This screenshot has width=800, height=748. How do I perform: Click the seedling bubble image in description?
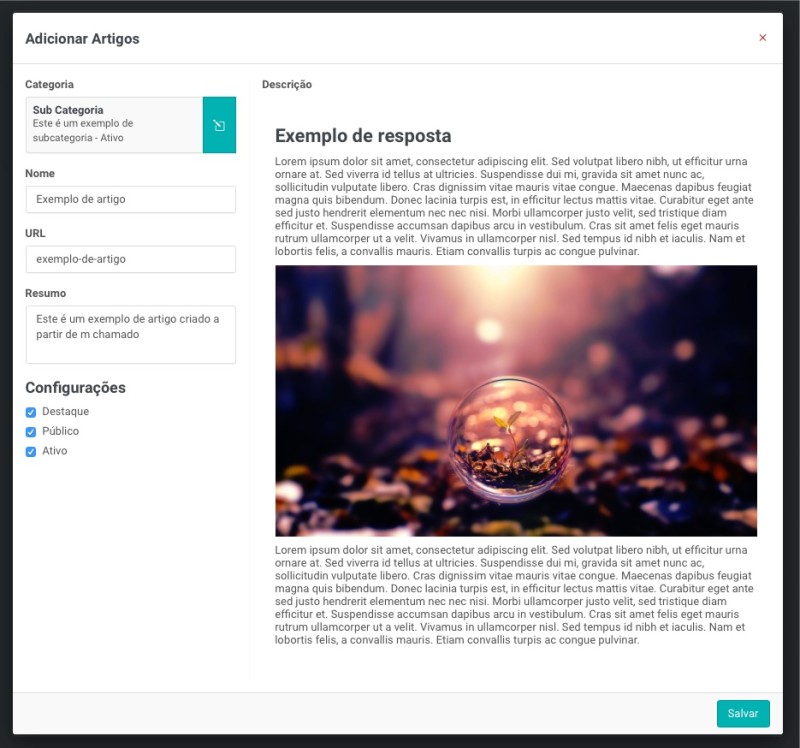coord(515,400)
